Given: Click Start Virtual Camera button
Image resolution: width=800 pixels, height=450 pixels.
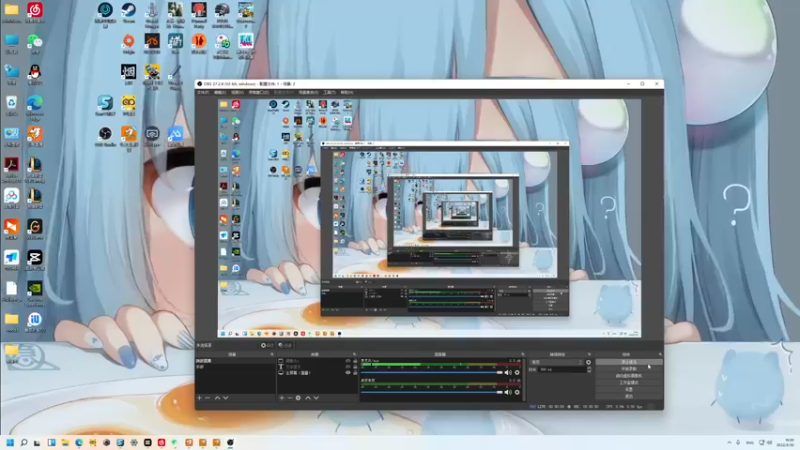Looking at the screenshot, I should coord(629,376).
